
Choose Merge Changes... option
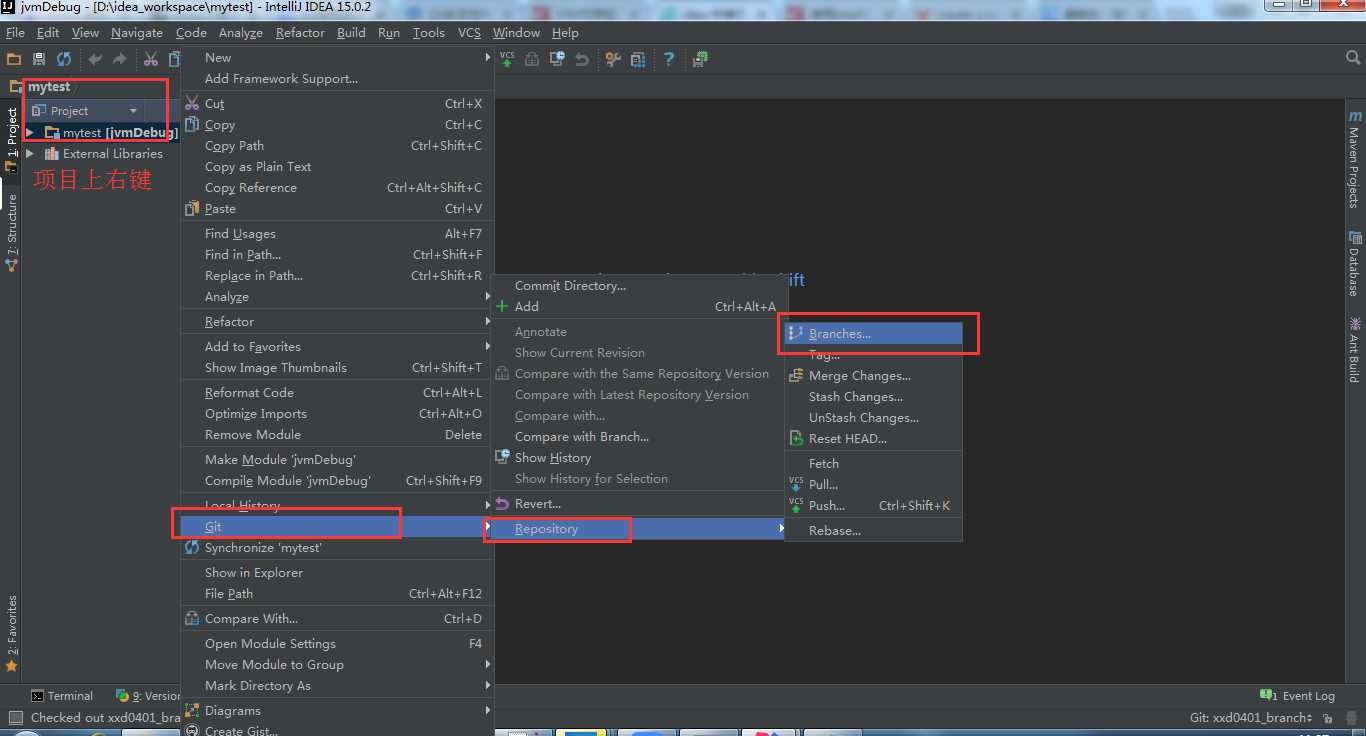(x=873, y=376)
